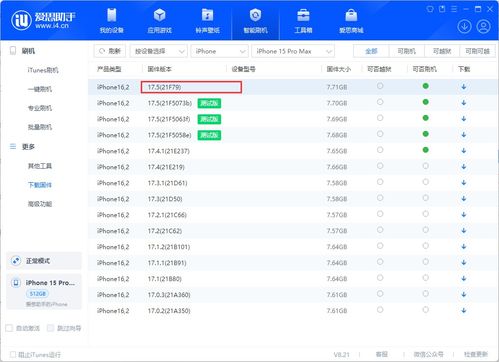Click the 刷新 refresh button
This screenshot has width=499, height=362.
tap(110, 51)
